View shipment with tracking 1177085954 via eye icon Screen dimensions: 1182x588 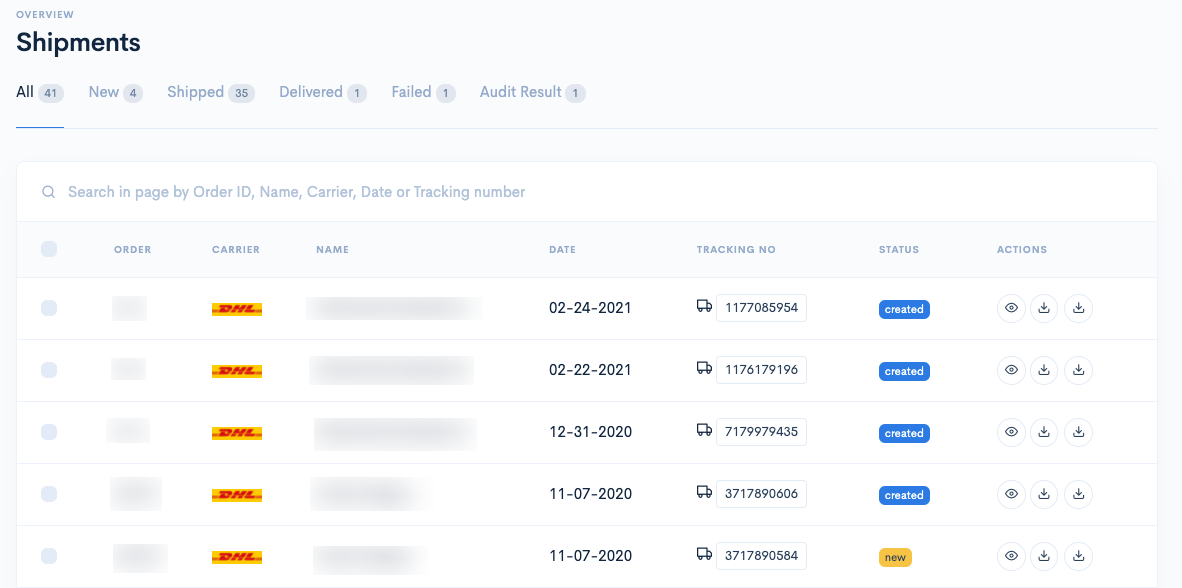[1012, 308]
